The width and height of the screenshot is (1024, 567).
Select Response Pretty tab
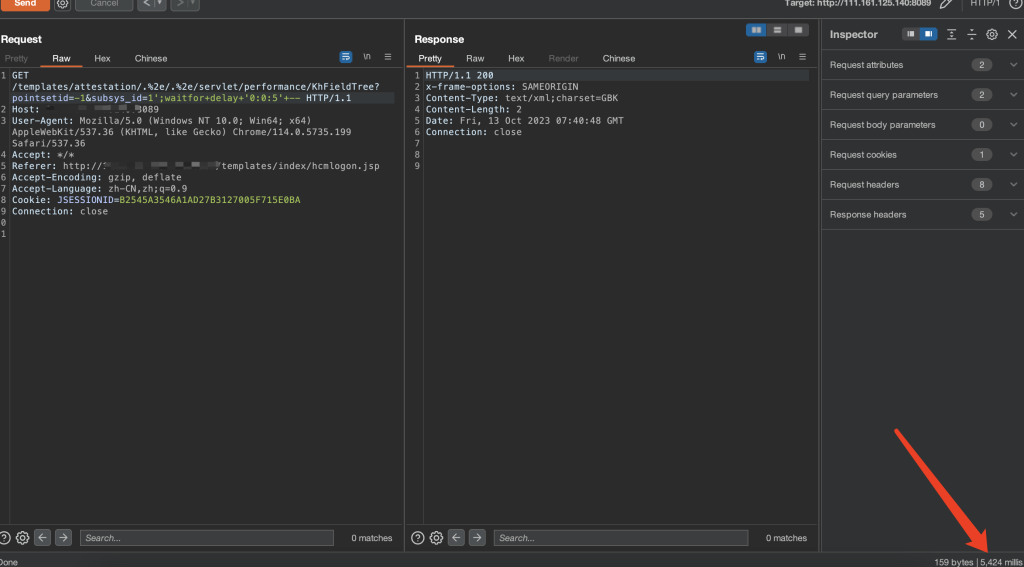click(430, 58)
